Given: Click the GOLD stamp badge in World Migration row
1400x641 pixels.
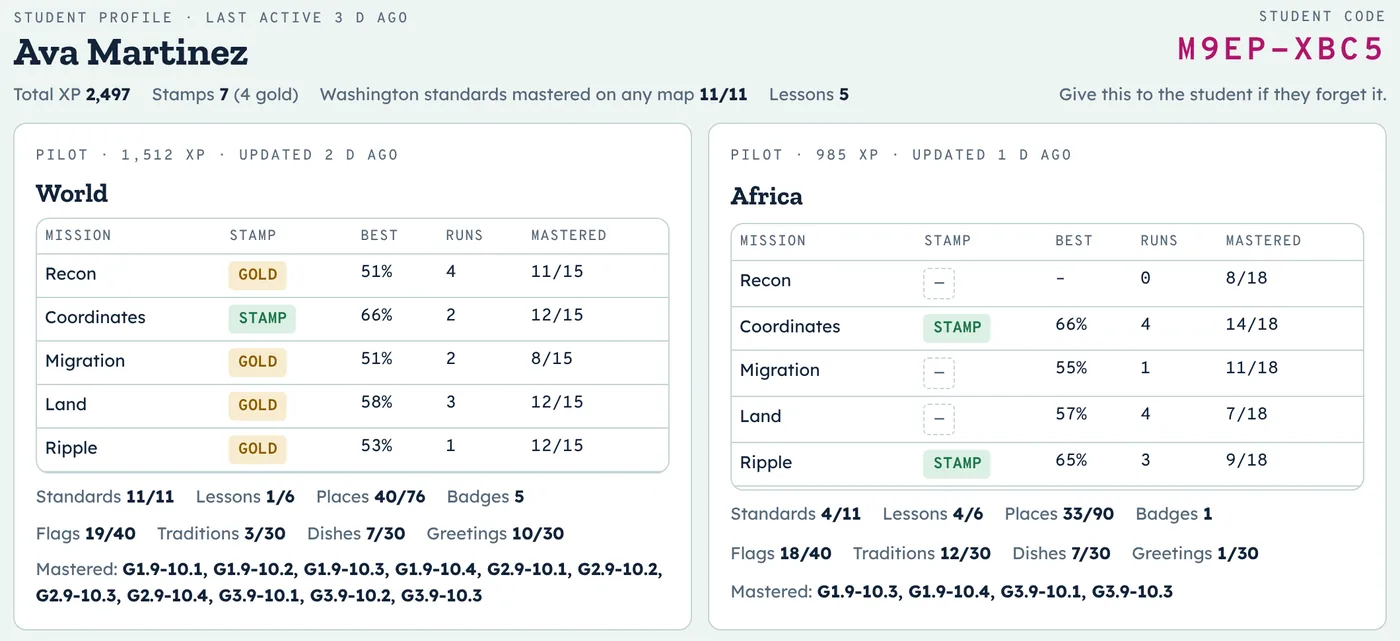Looking at the screenshot, I should 257,362.
